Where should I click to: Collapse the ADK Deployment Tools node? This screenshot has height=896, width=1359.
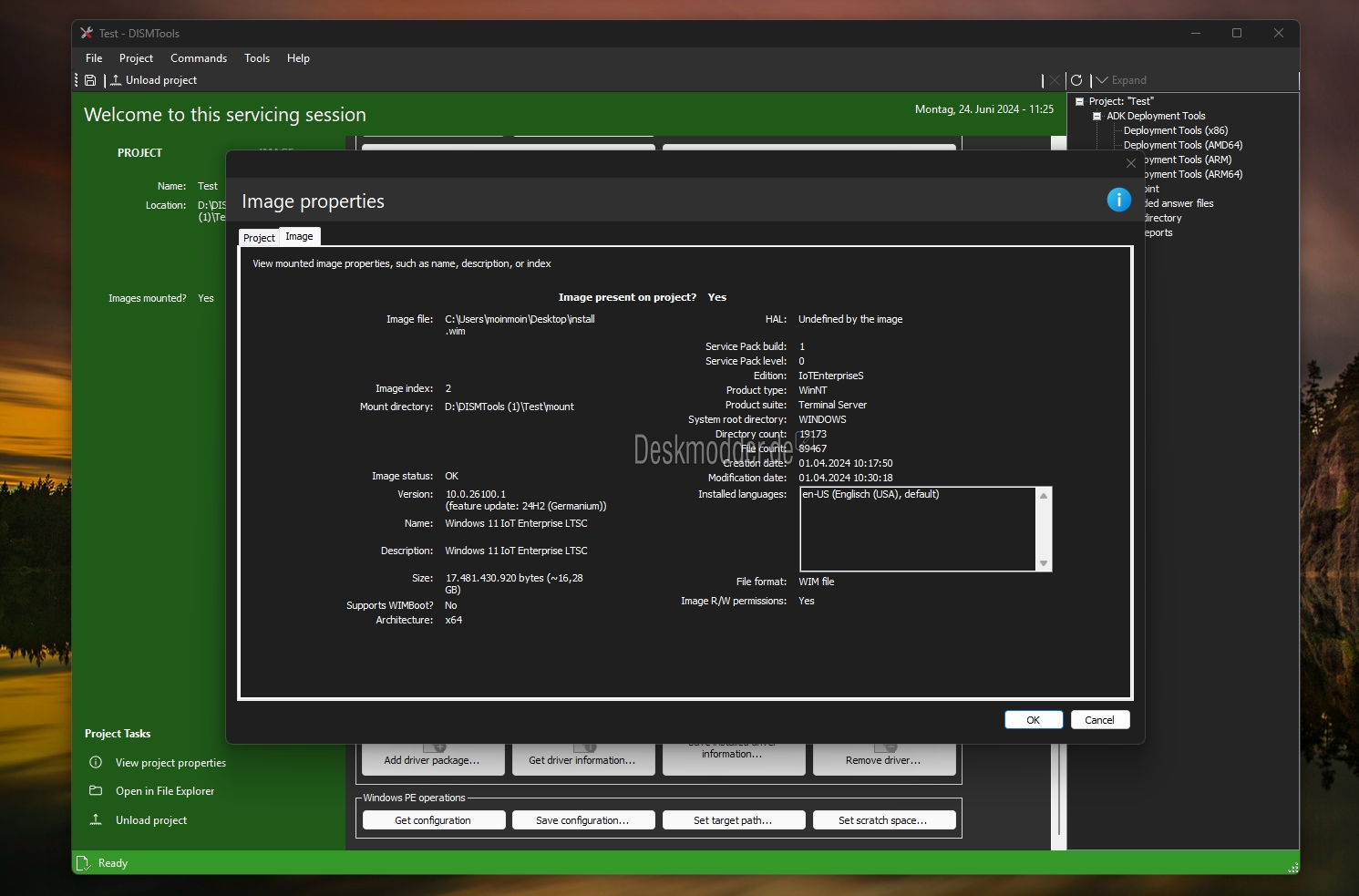click(x=1096, y=116)
